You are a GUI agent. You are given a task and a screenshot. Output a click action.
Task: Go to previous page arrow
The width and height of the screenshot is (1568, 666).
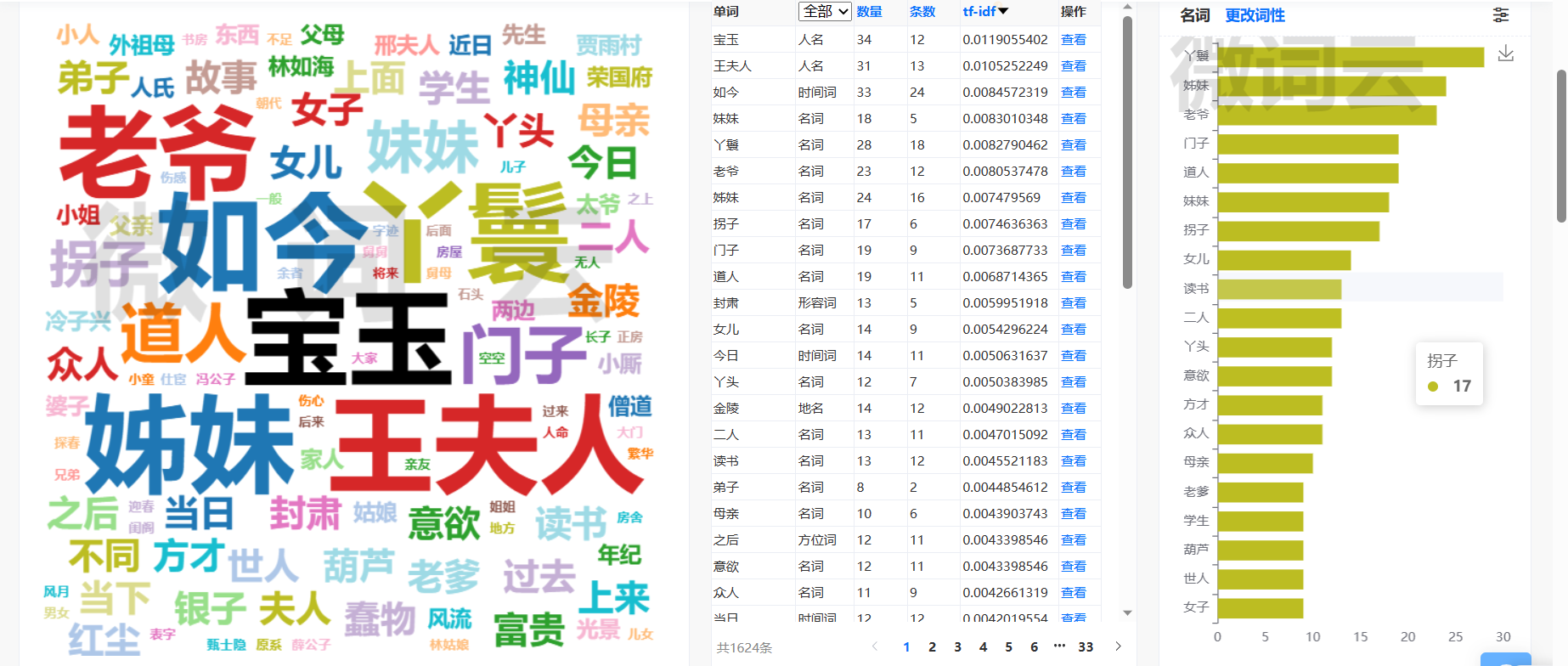pyautogui.click(x=875, y=646)
